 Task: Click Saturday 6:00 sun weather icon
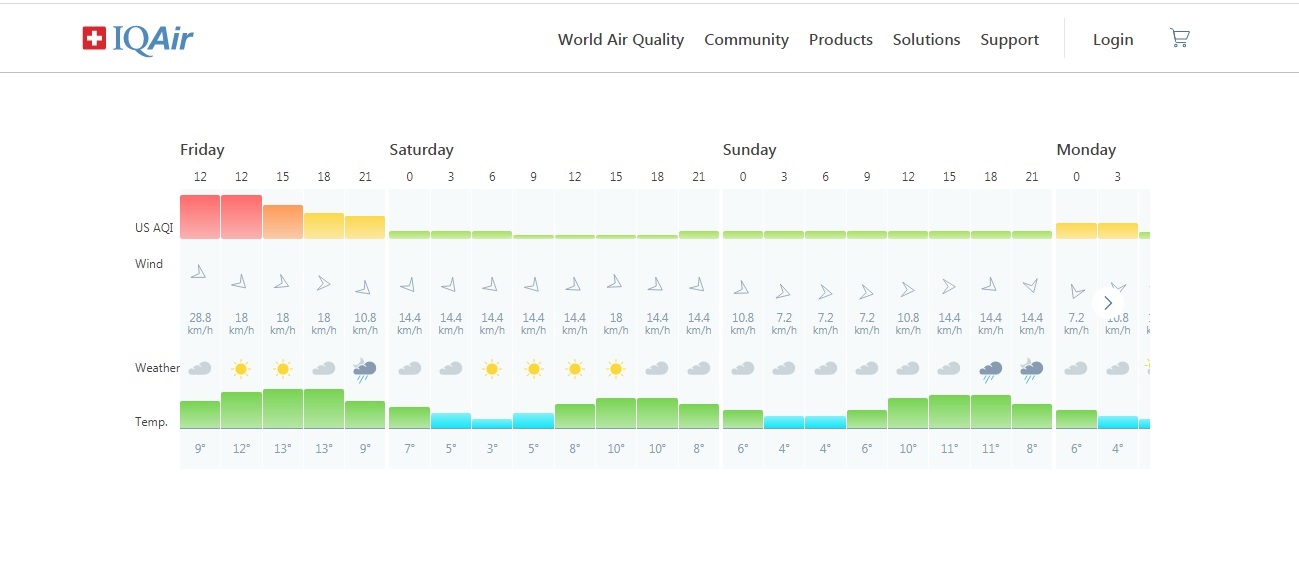point(492,369)
